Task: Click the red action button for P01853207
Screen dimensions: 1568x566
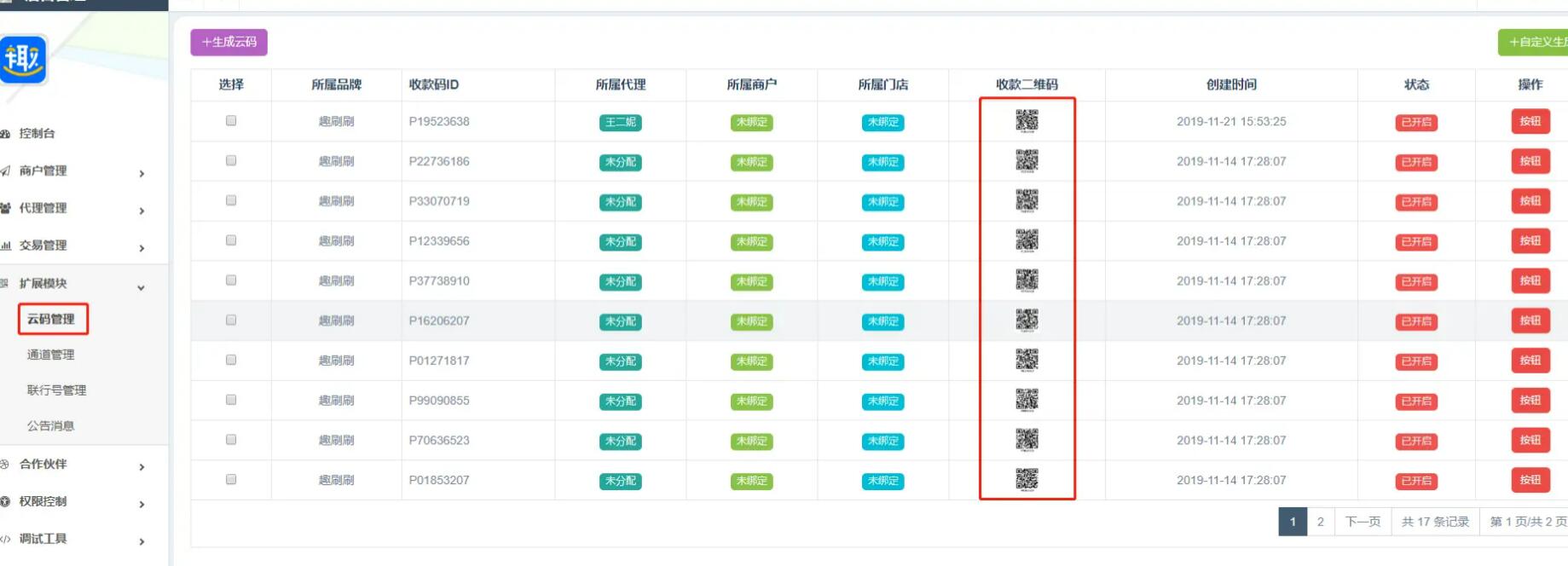Action: coord(1530,481)
